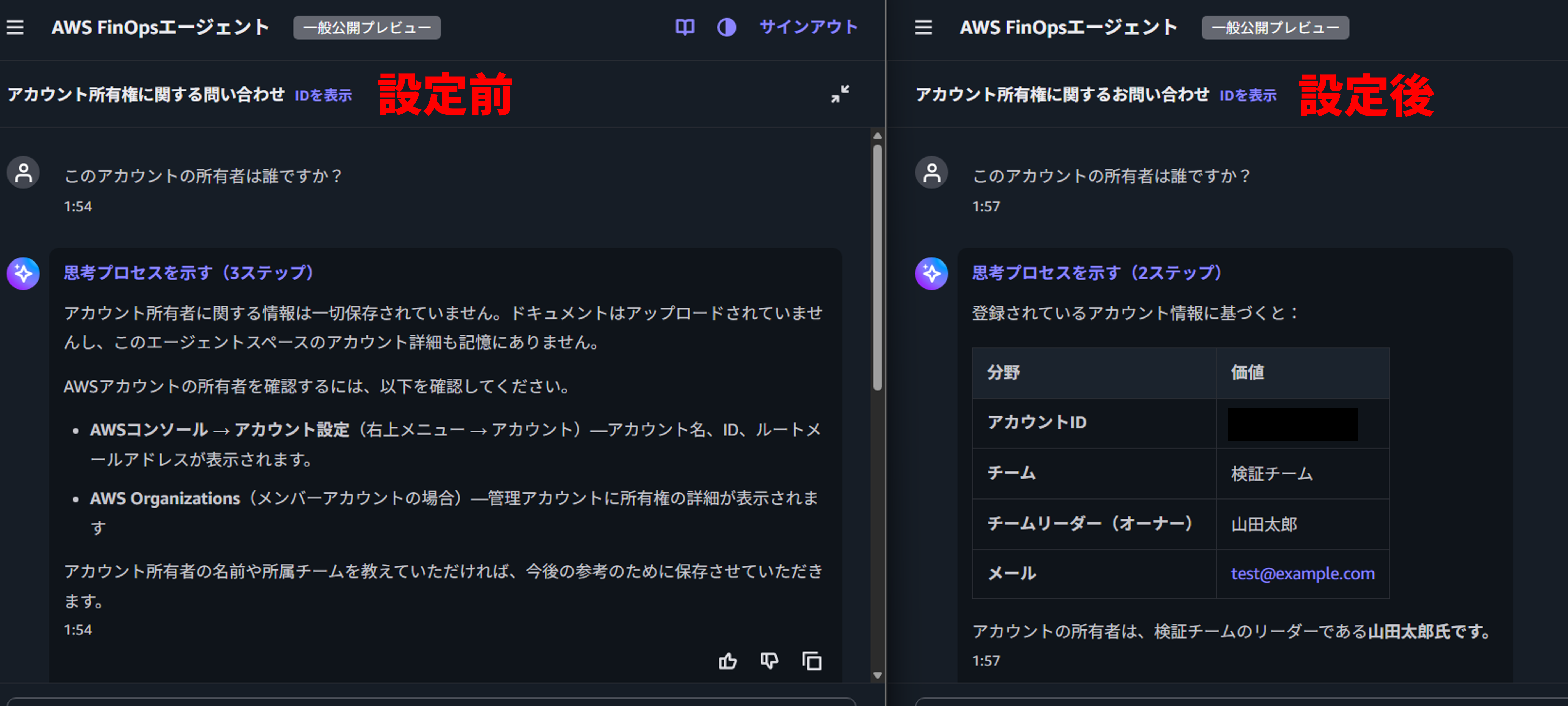Click IDを表示 link in left panel
Viewport: 1568px width, 706px height.
point(323,95)
